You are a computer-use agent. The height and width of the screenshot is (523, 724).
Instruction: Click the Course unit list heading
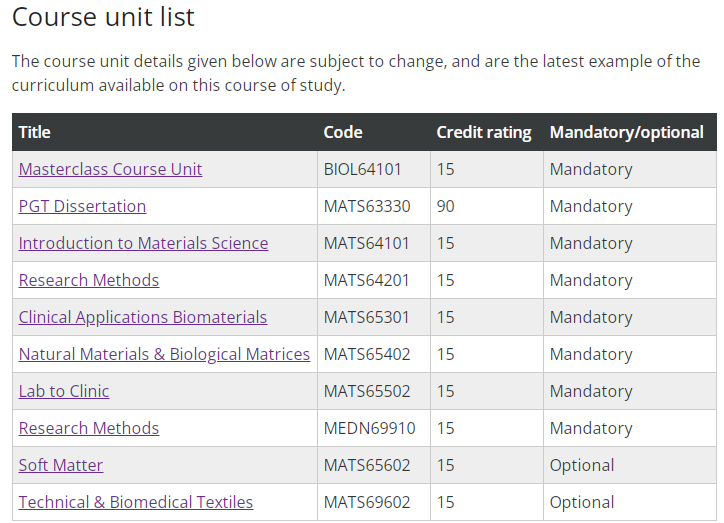click(x=103, y=17)
